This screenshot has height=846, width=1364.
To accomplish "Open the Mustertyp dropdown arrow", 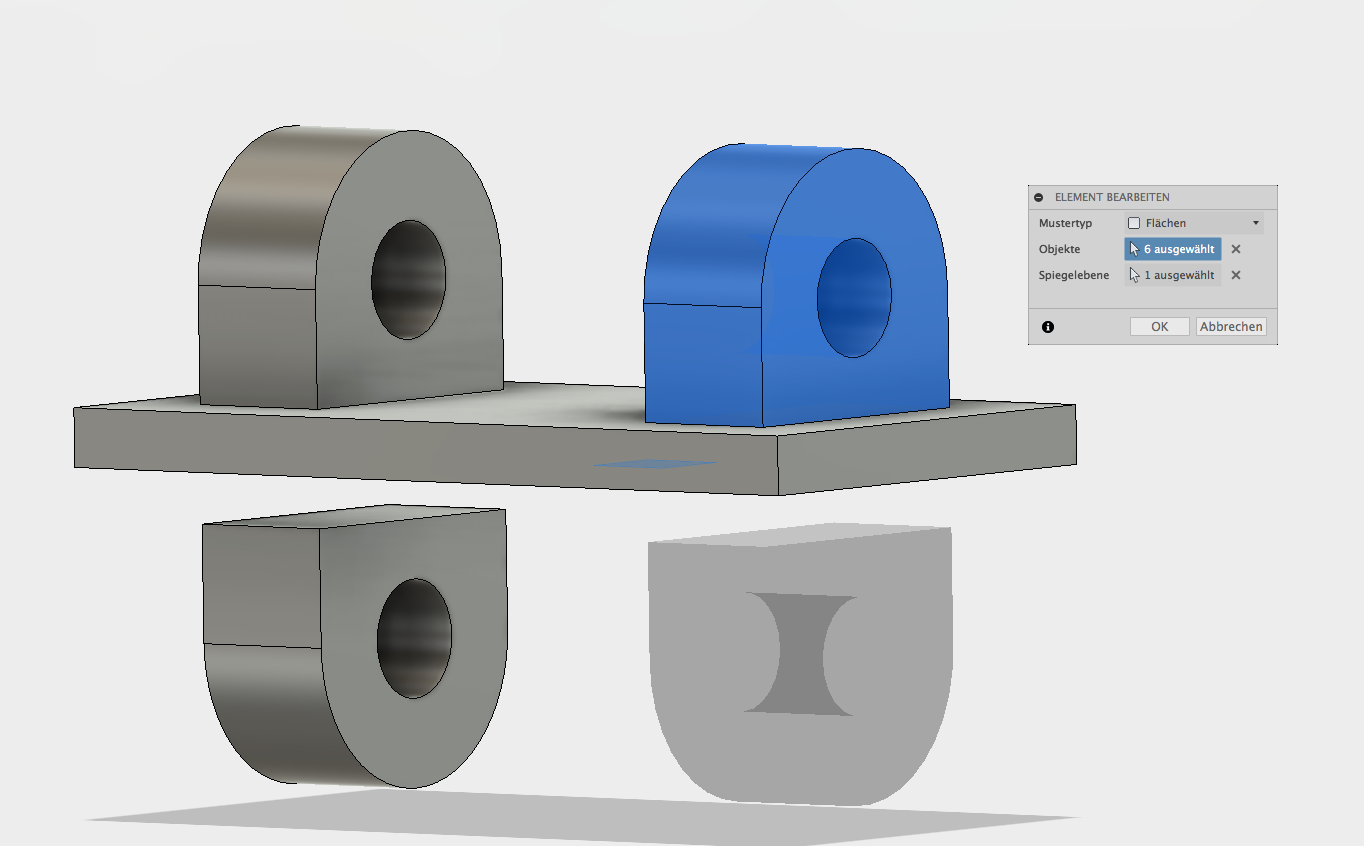I will 1256,223.
